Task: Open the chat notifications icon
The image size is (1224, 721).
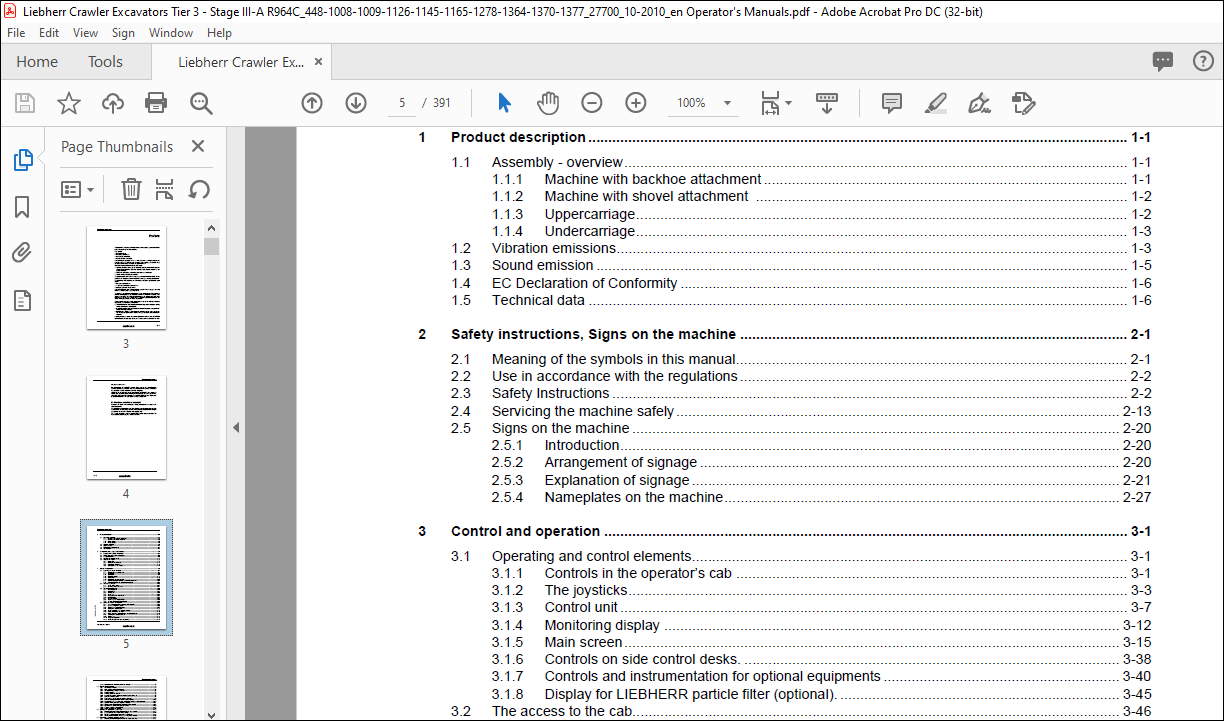Action: (1163, 61)
